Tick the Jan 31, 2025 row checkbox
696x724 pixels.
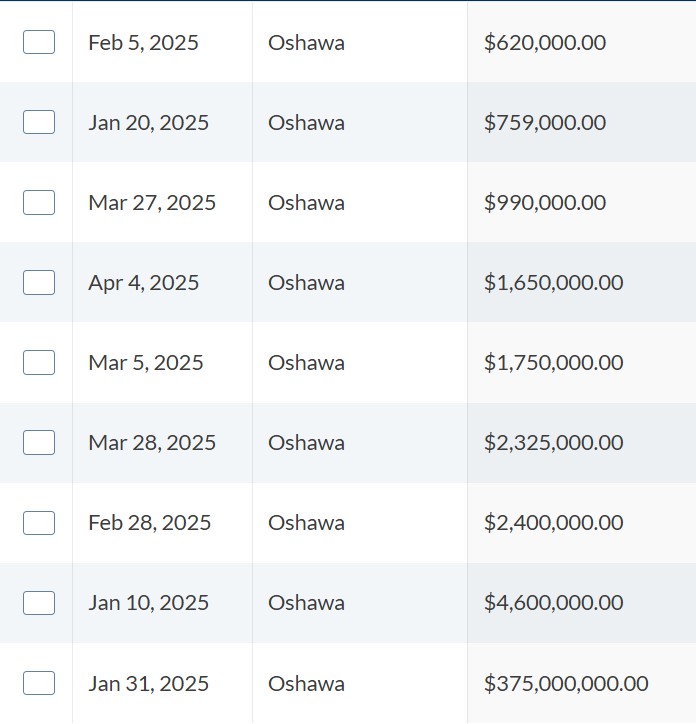pyautogui.click(x=39, y=683)
